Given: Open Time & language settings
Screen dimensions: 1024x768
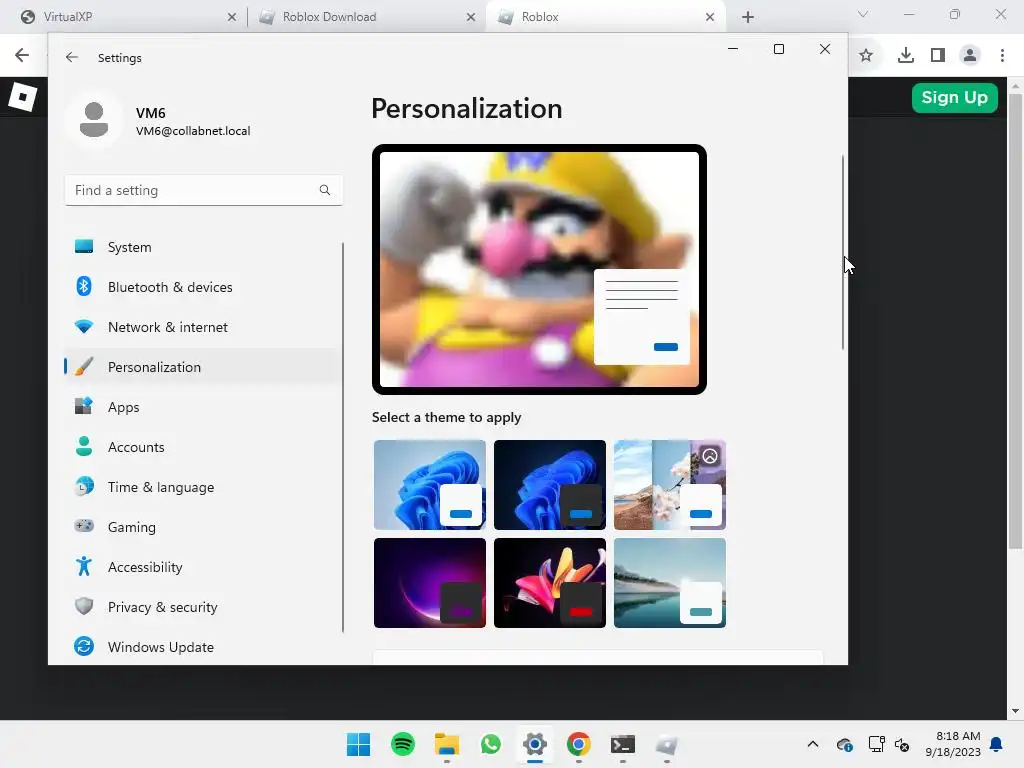Looking at the screenshot, I should pos(202,487).
